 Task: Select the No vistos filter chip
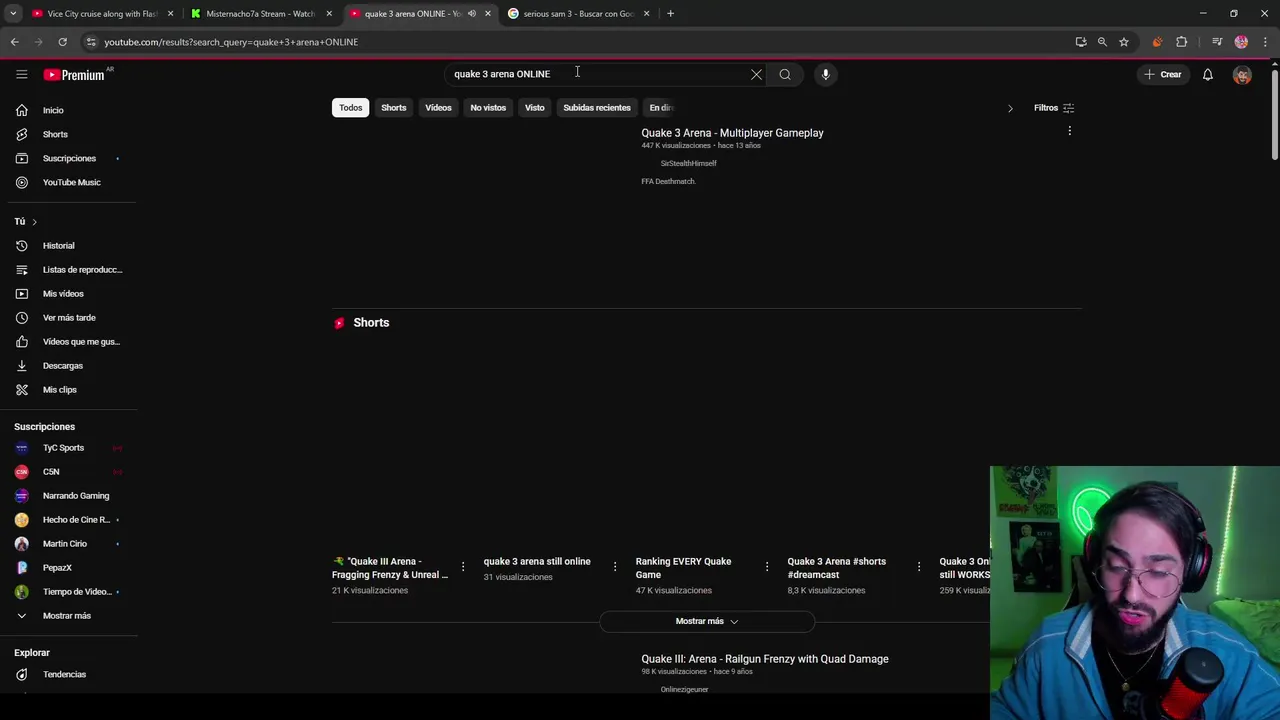click(488, 107)
